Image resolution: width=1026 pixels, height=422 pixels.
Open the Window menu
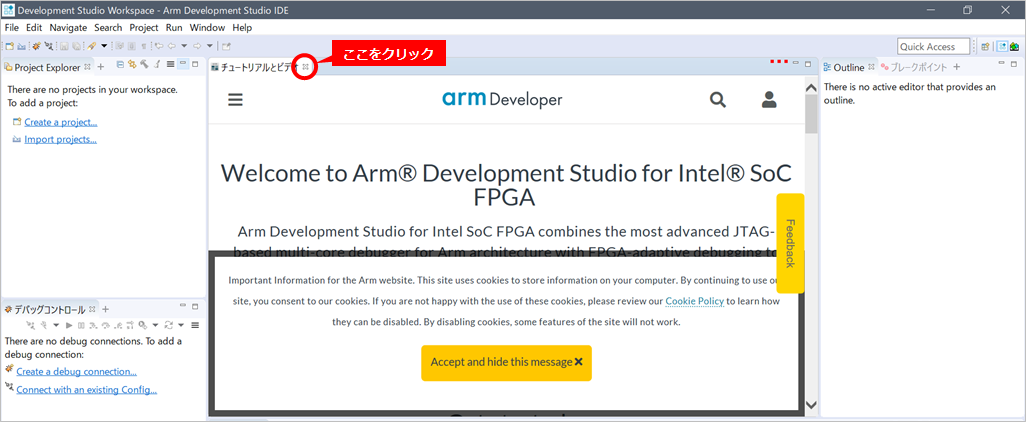coord(207,27)
